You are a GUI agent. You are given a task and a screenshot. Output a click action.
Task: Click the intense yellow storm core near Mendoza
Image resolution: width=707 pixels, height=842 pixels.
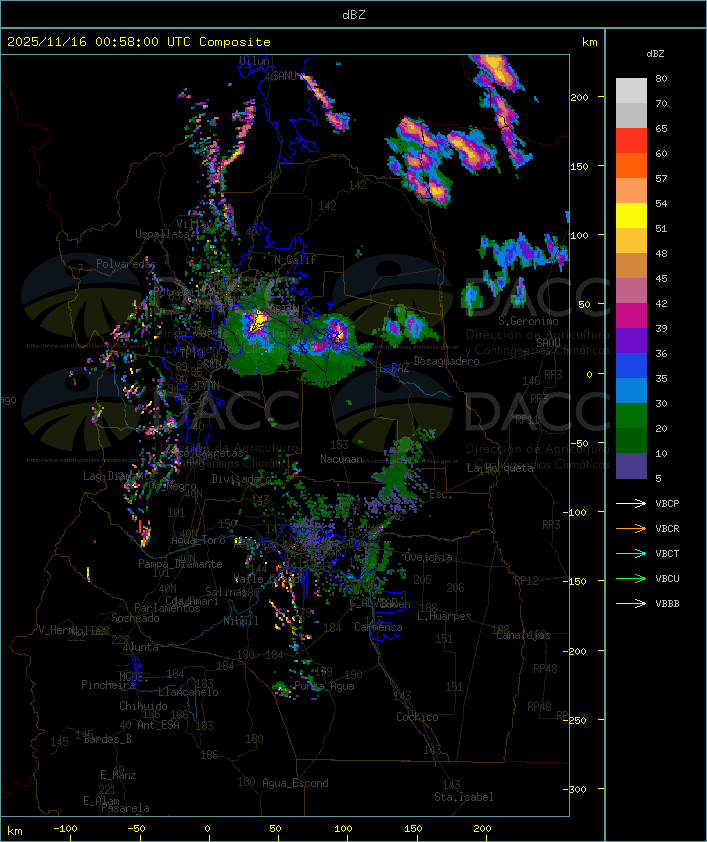[258, 320]
